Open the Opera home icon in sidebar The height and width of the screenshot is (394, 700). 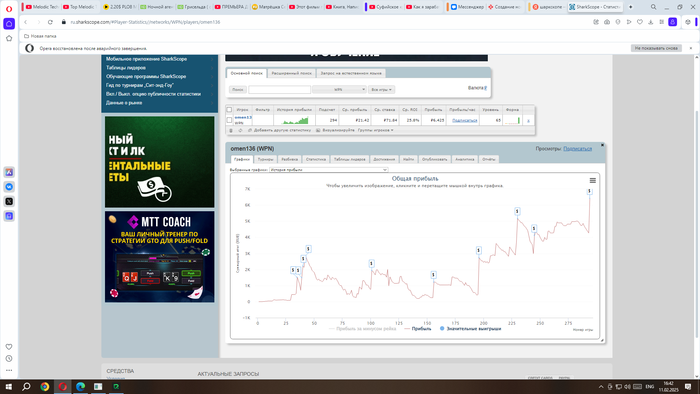(9, 24)
